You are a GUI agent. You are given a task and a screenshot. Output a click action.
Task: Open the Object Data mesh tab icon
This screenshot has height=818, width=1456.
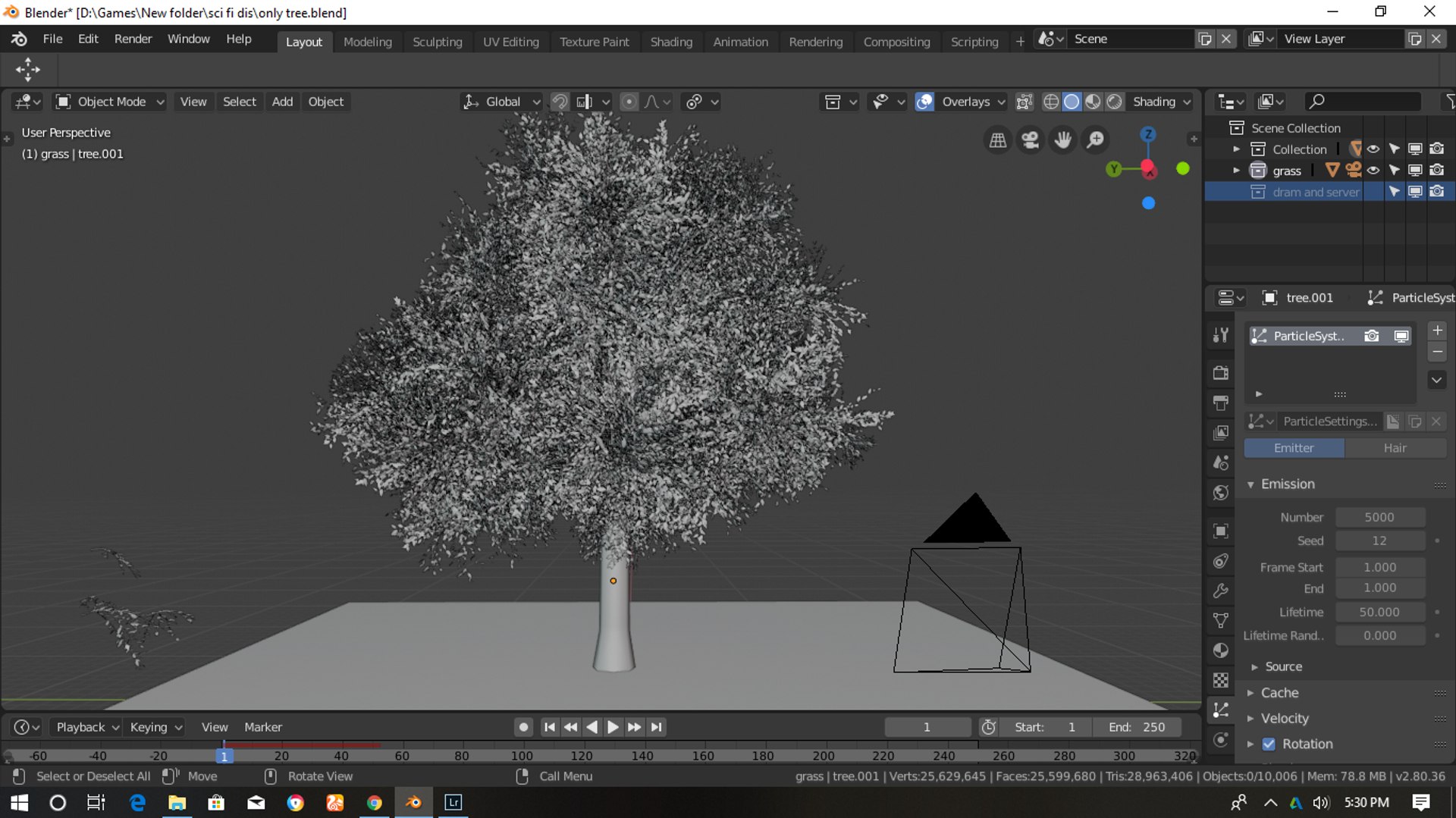coord(1221,620)
